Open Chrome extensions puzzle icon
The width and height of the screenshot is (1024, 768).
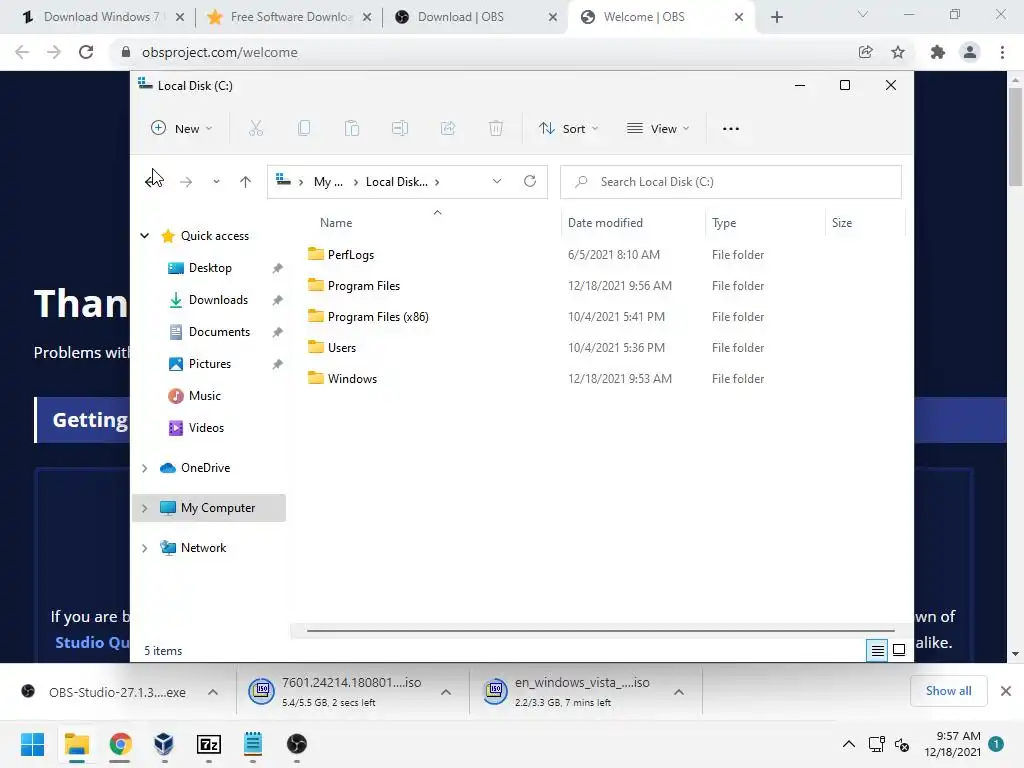coord(938,52)
